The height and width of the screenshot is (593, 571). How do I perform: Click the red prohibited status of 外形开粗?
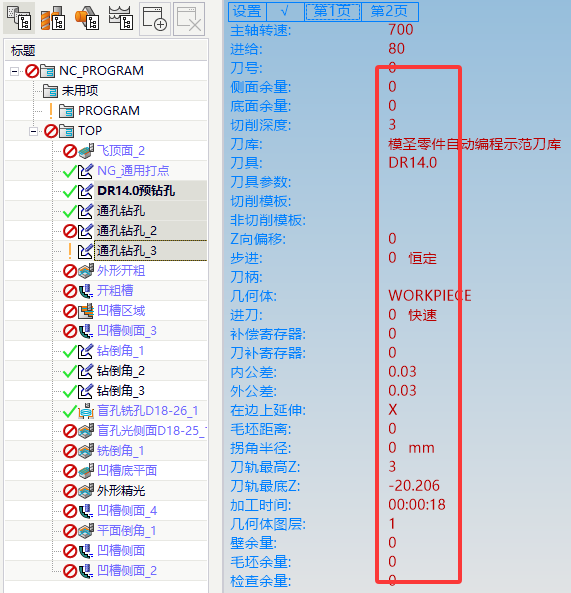click(70, 271)
